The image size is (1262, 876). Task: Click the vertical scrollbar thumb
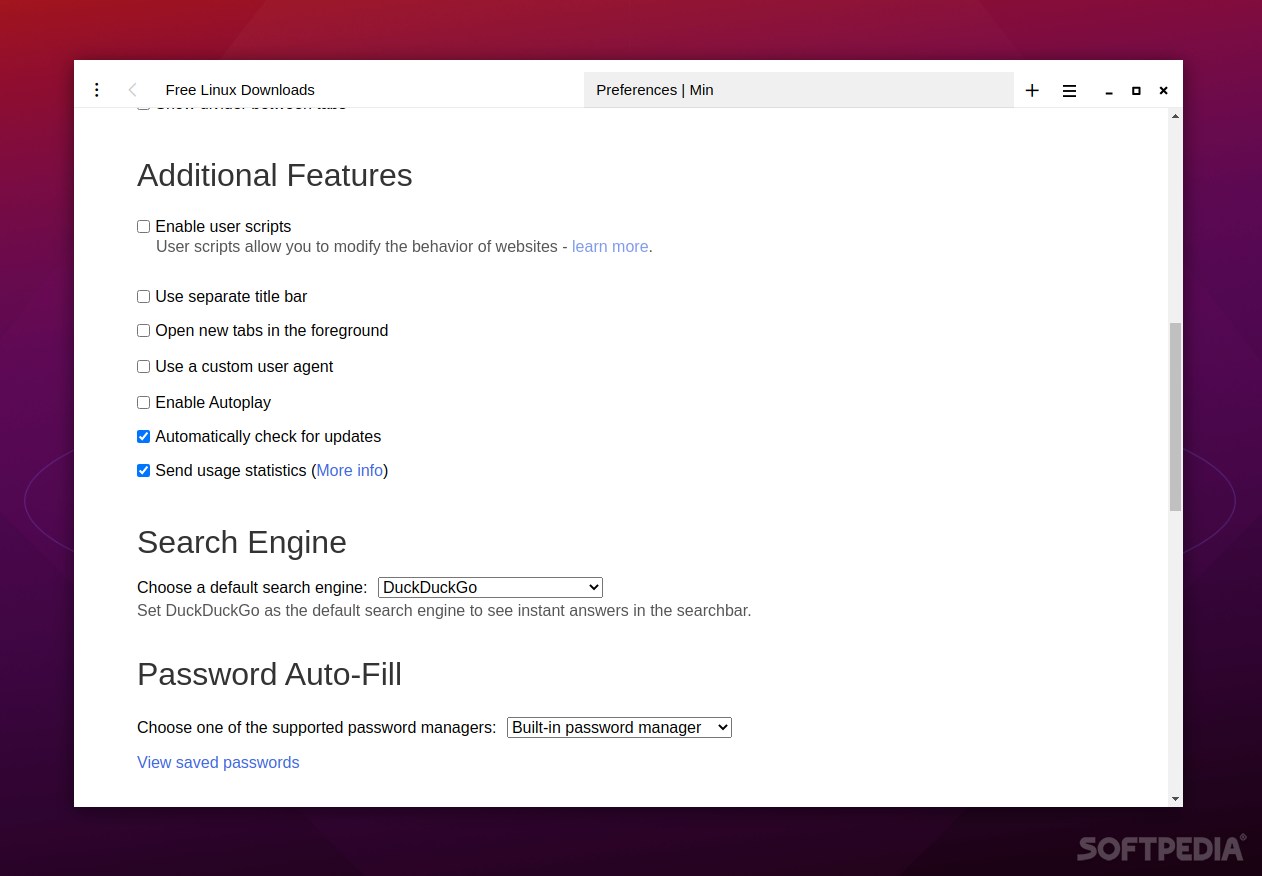(1175, 417)
